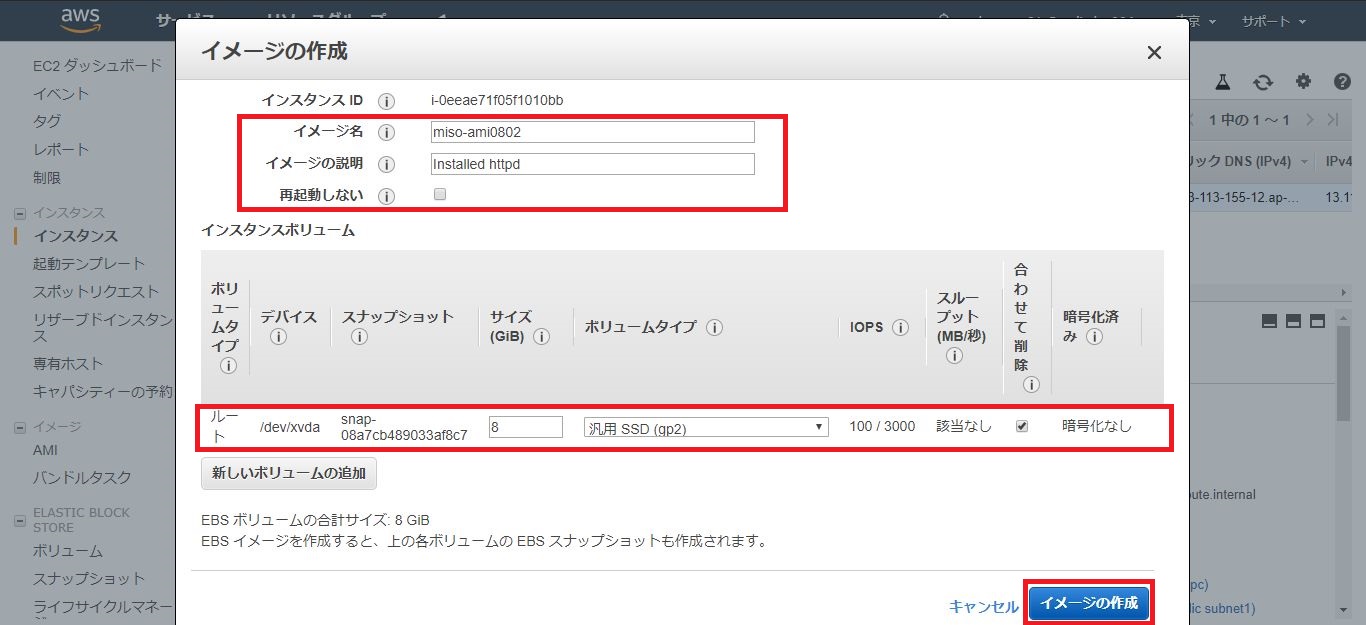Click the info icon beside イメージの説明
The width and height of the screenshot is (1366, 625).
[387, 164]
